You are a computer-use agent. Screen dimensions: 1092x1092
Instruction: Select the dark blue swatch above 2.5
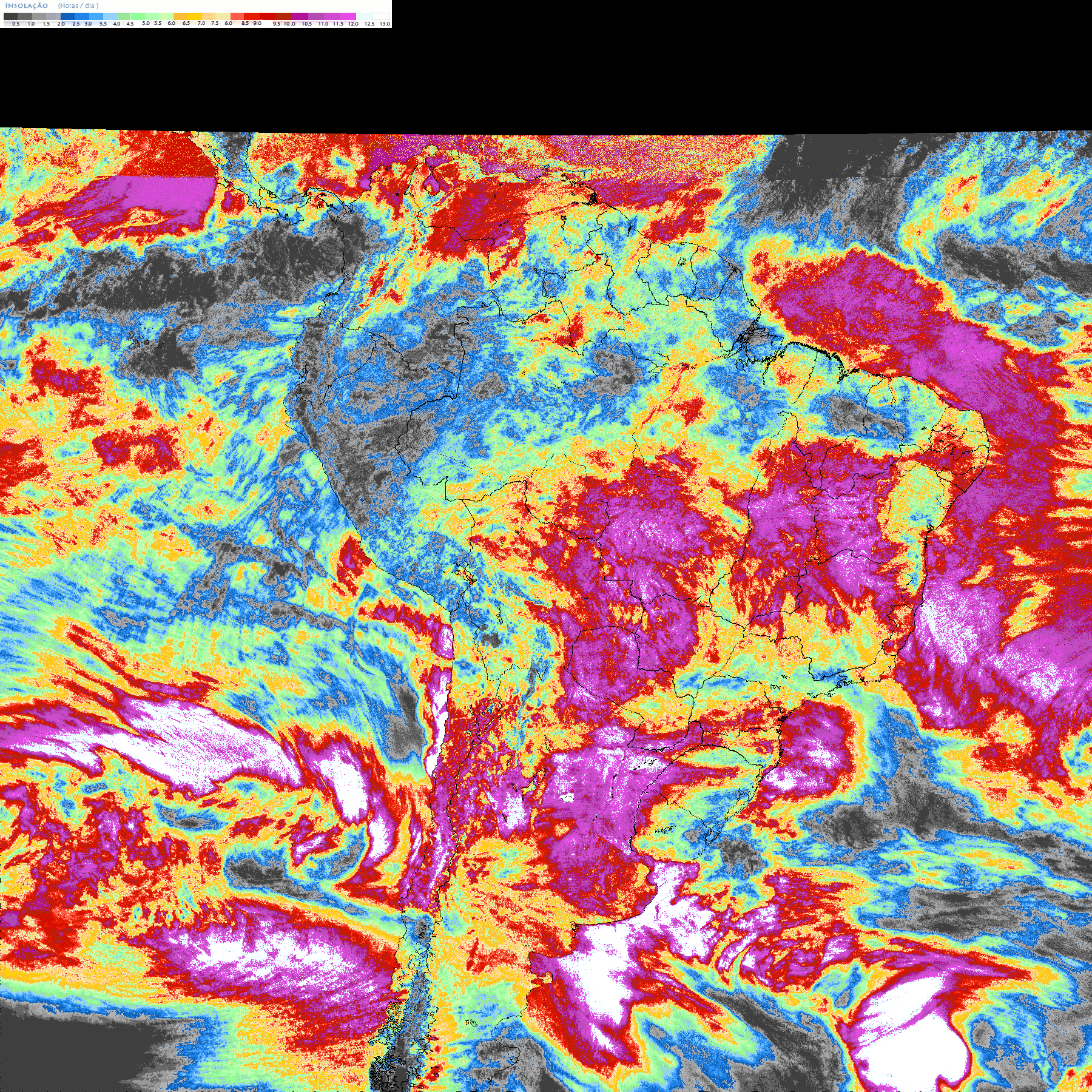(x=67, y=16)
